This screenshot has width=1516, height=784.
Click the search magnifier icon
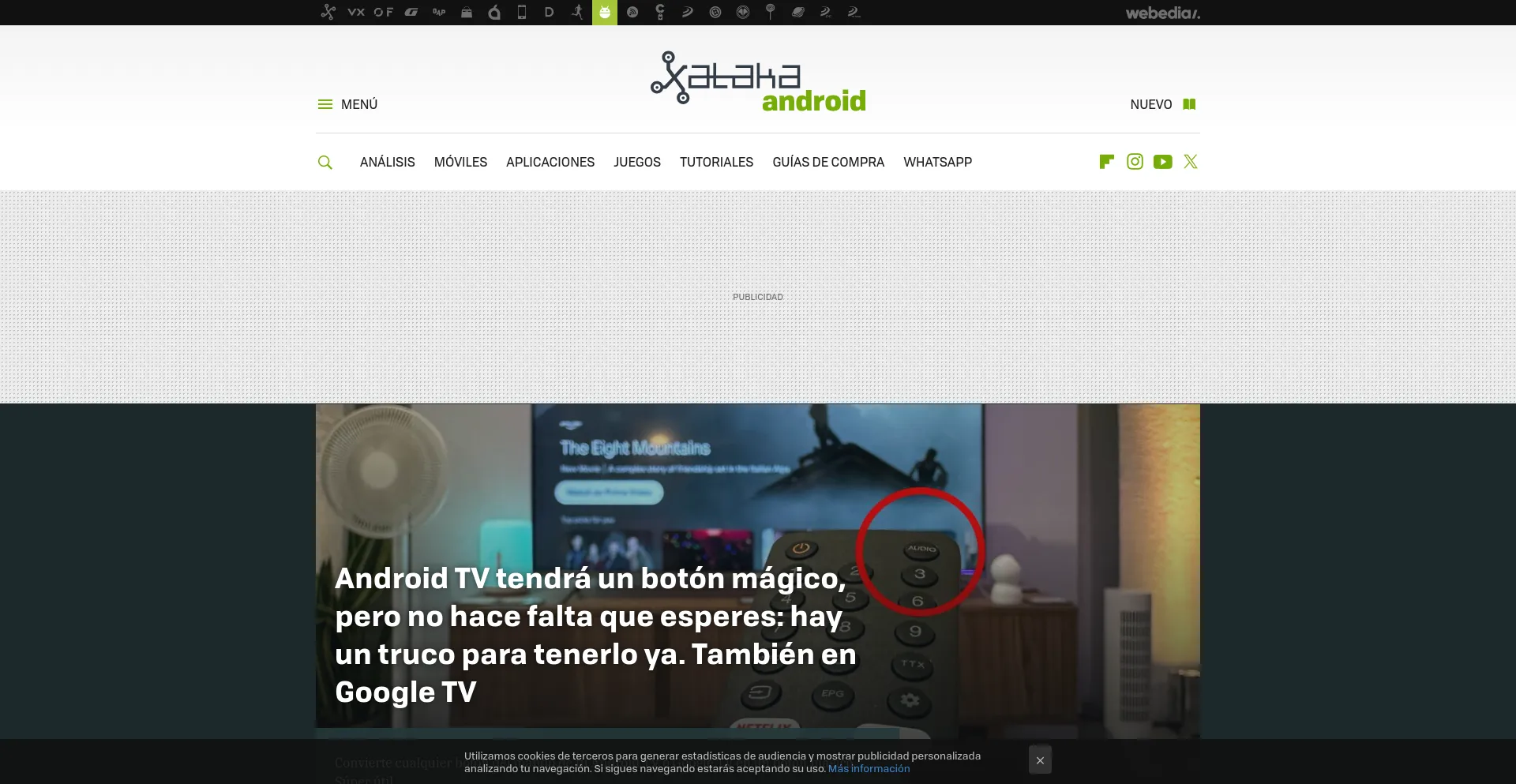pyautogui.click(x=325, y=162)
